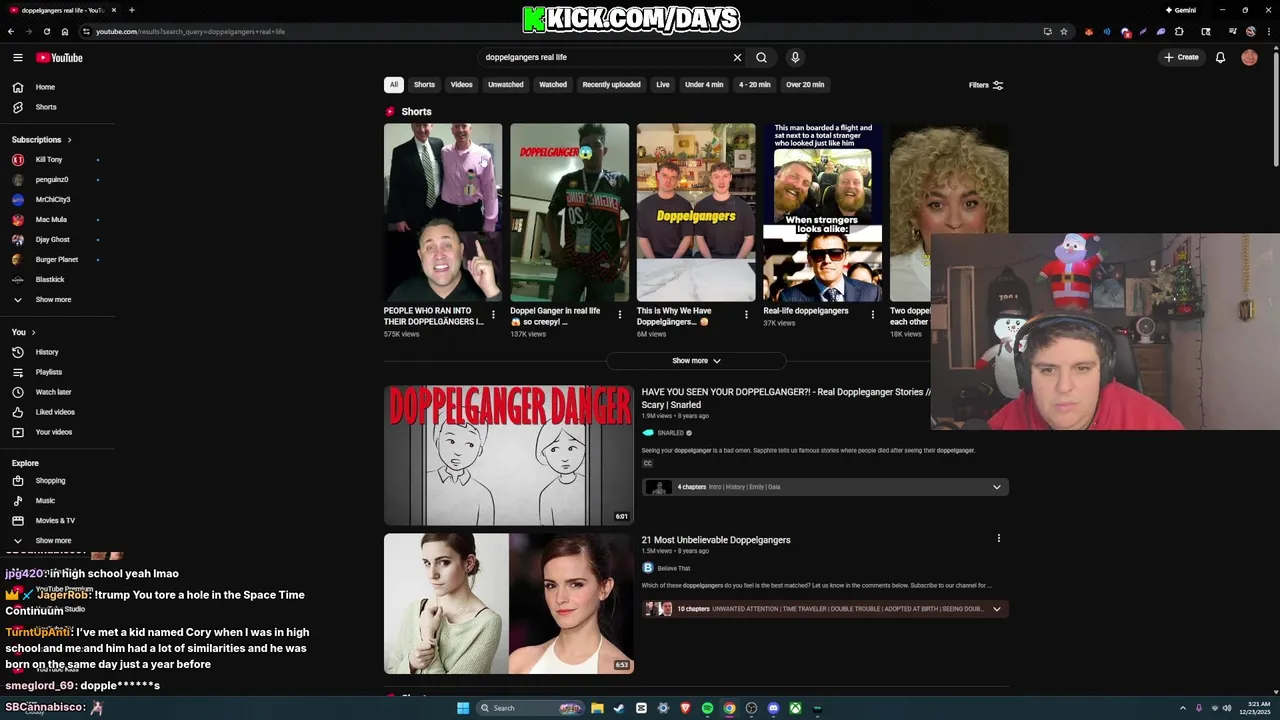Screen dimensions: 1280x720
Task: Open the search Filters panel
Action: pyautogui.click(x=986, y=85)
